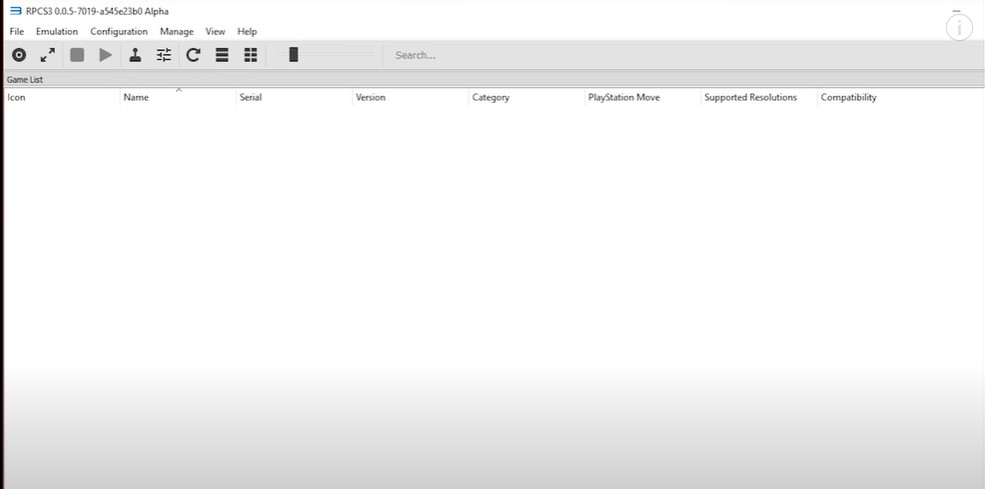Open the Emulation menu
Viewport: 985px width, 489px height.
[x=57, y=31]
